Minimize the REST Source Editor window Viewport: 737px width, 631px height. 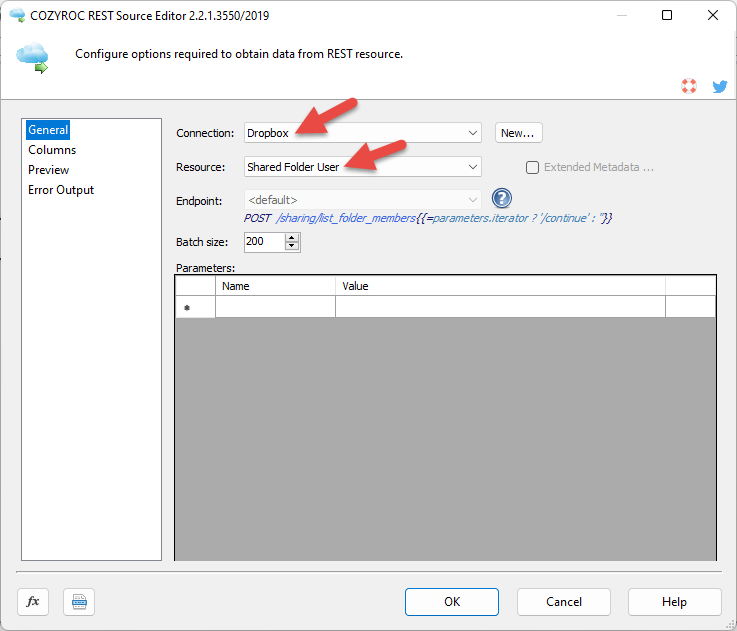click(x=622, y=15)
